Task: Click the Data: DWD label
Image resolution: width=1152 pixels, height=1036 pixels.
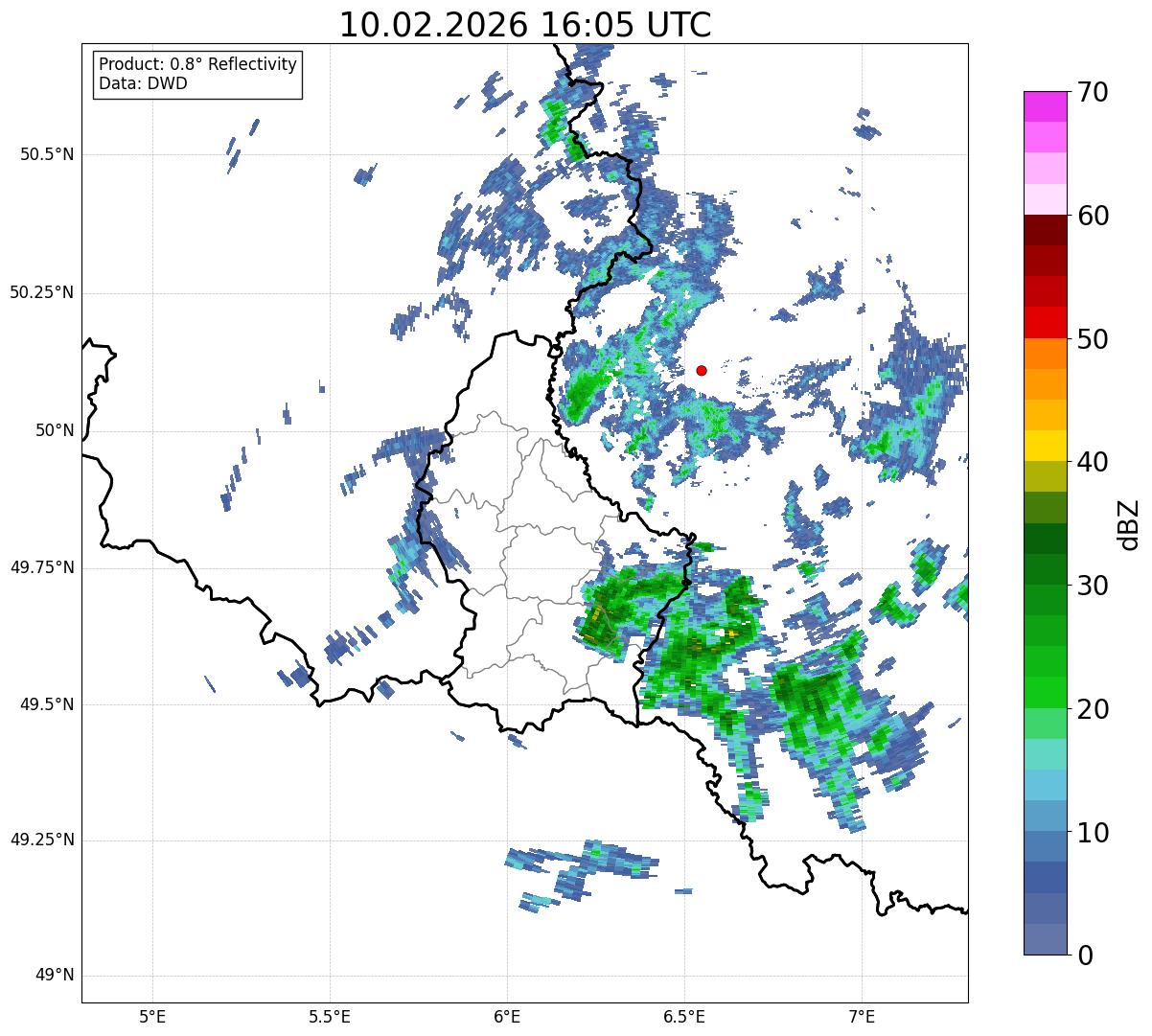Action: [143, 83]
